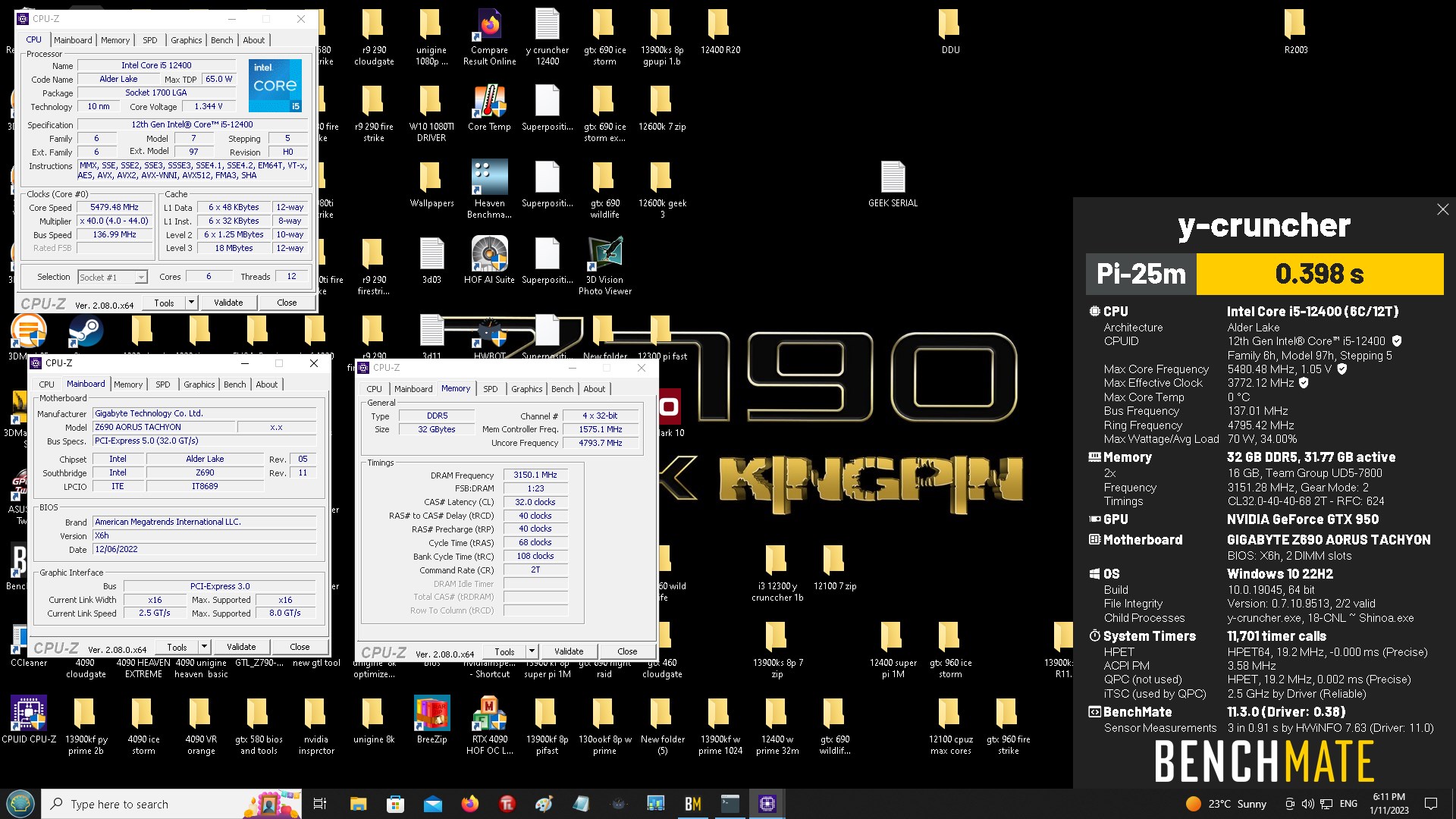
Task: Open the Wallpapers folder
Action: pos(431,184)
